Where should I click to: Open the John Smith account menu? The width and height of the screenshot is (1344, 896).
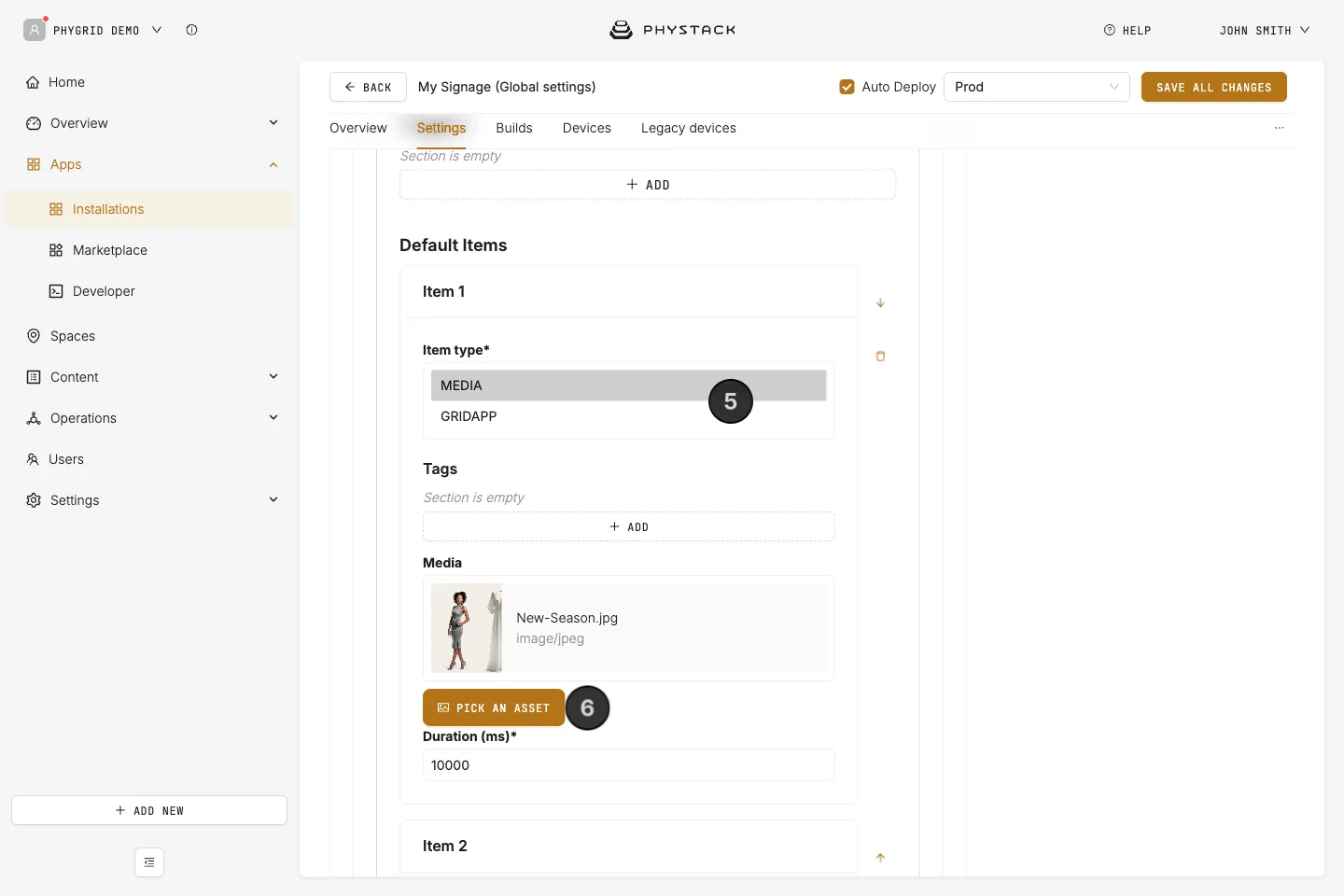tap(1264, 30)
